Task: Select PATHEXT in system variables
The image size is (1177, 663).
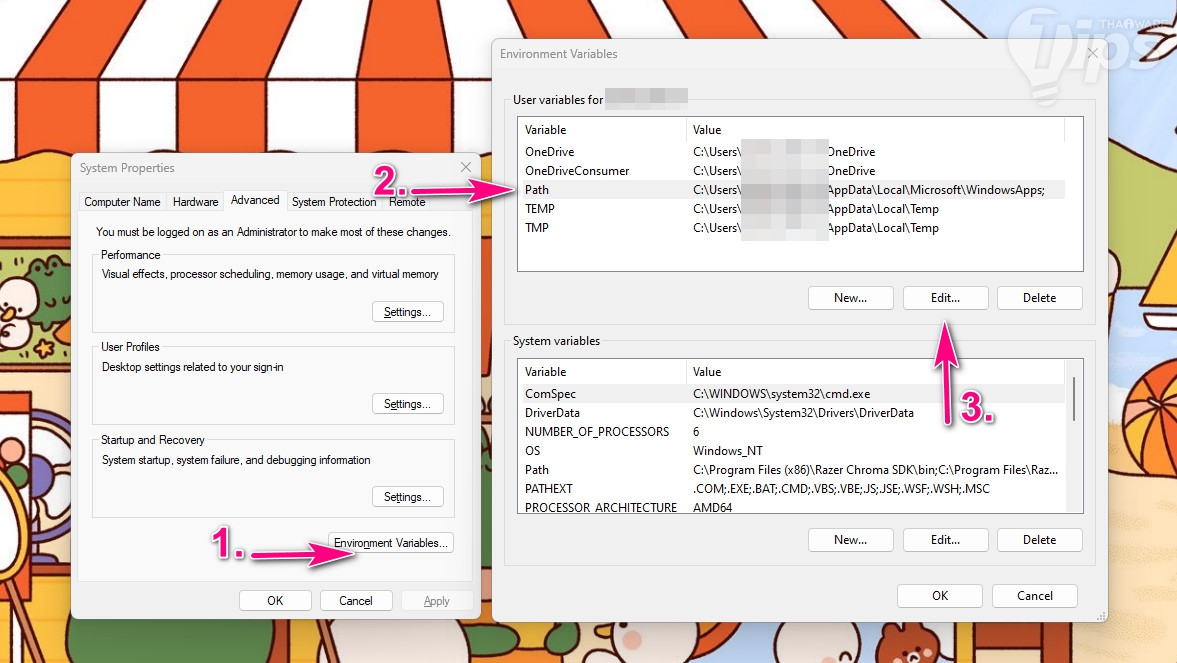Action: [791, 488]
